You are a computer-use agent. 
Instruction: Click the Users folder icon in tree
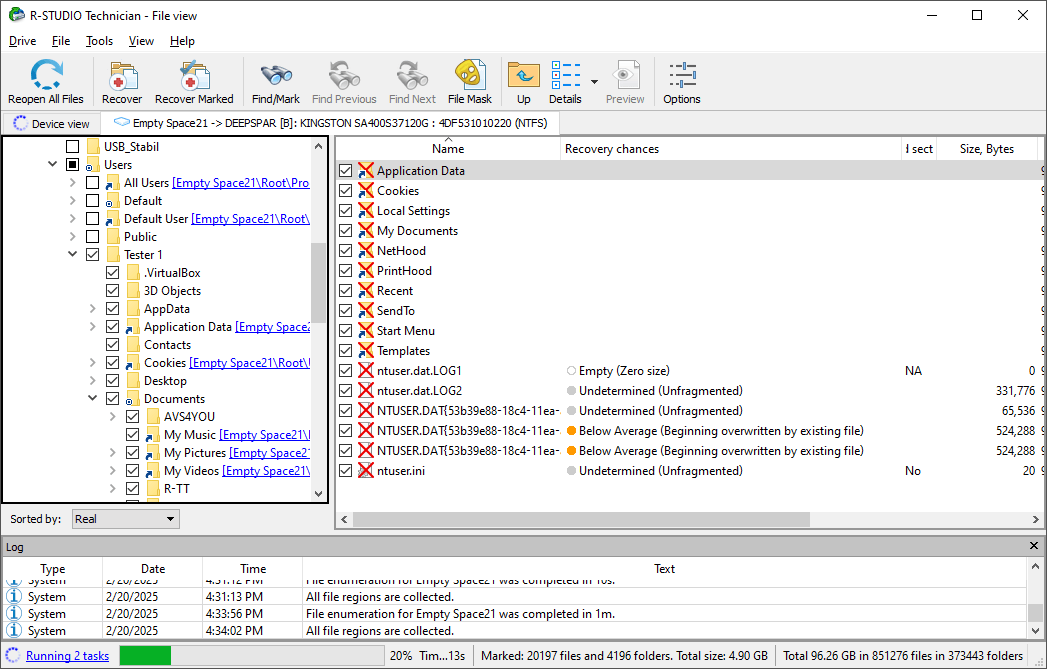click(x=92, y=165)
